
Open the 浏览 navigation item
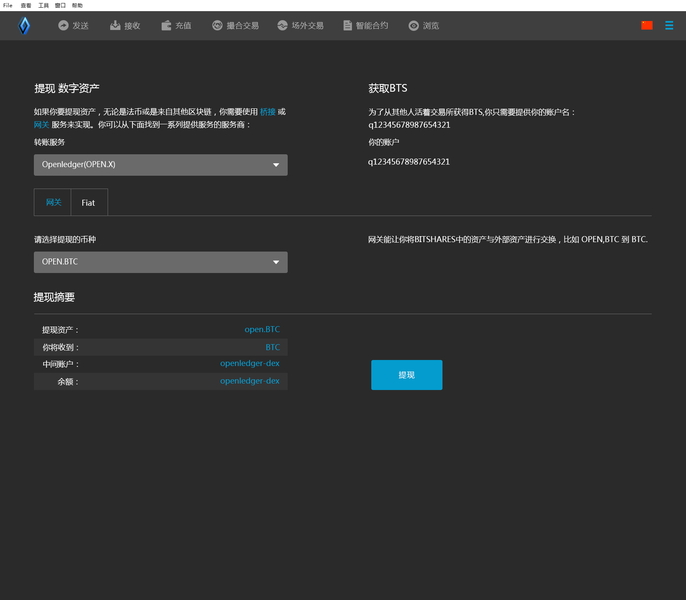point(424,26)
